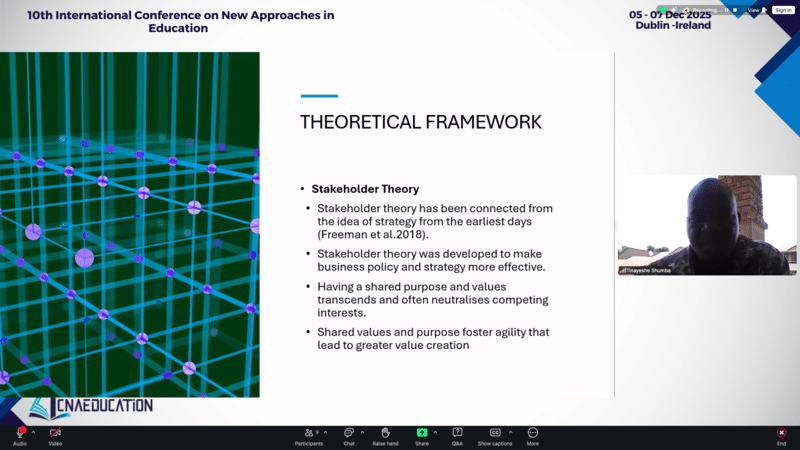Open the Participants panel

click(310, 433)
